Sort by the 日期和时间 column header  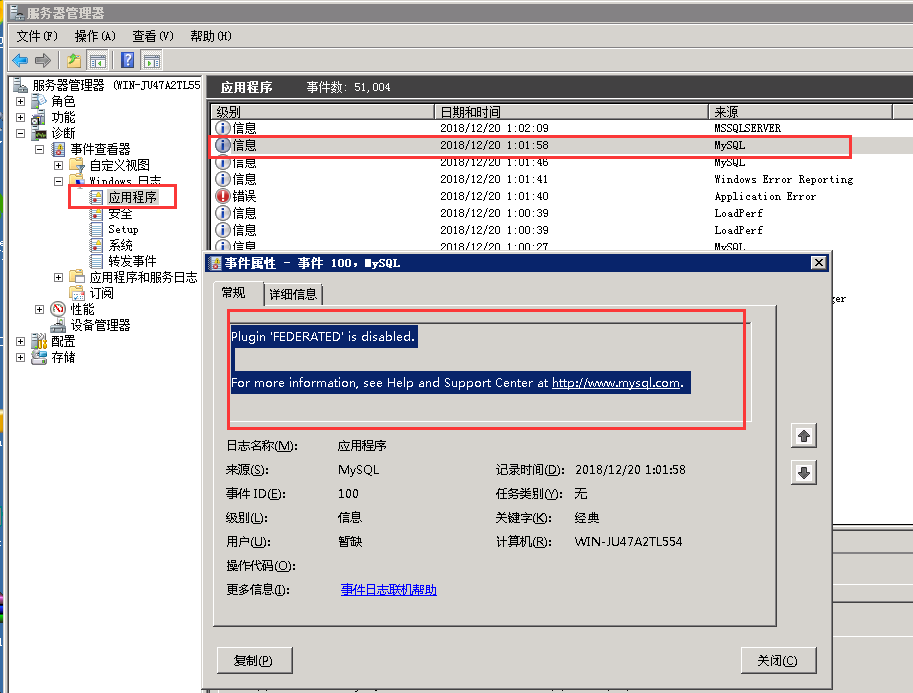point(571,111)
